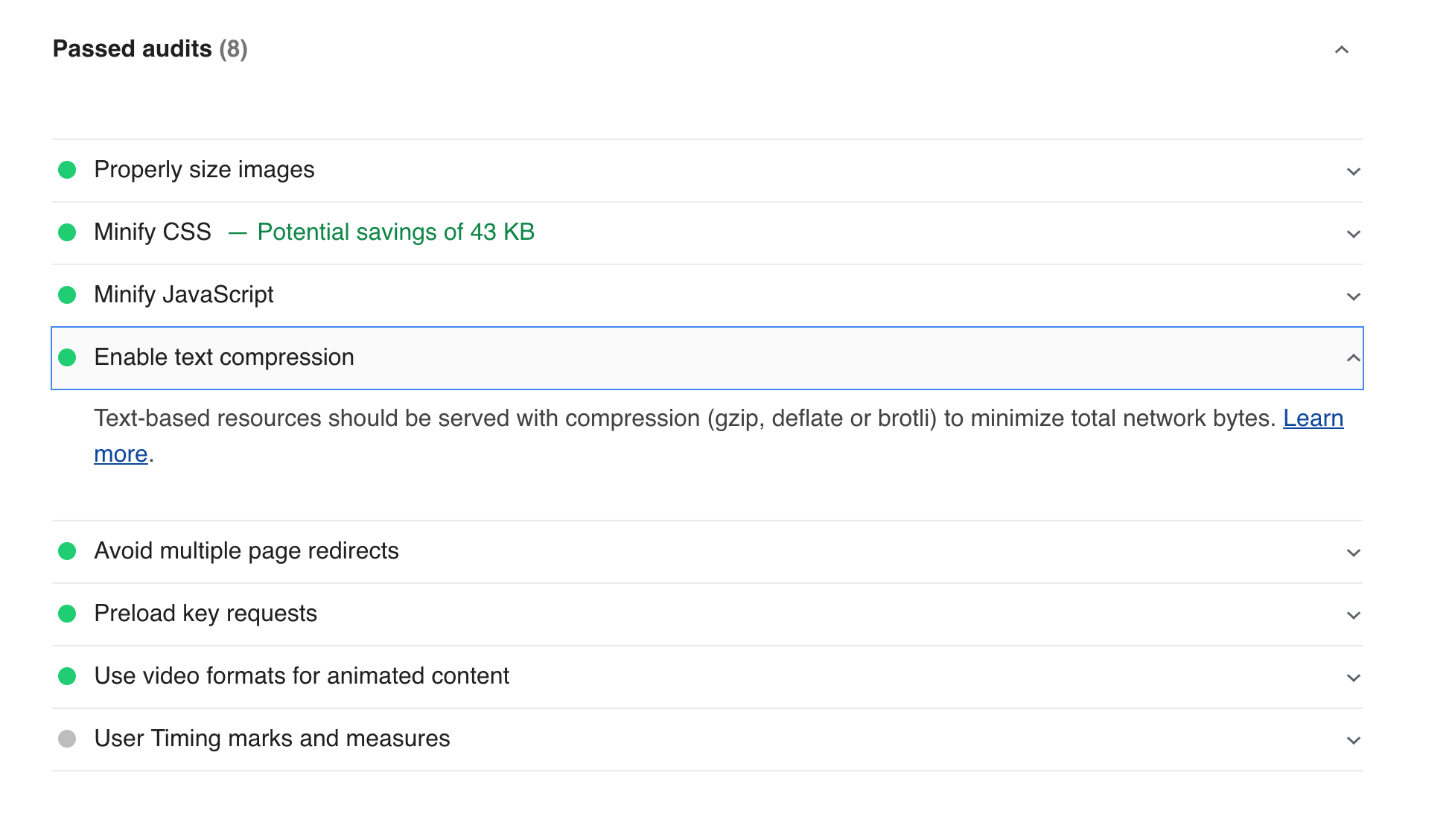Click the green pass icon beside Enable text compression
The height and width of the screenshot is (840, 1455).
(x=68, y=358)
